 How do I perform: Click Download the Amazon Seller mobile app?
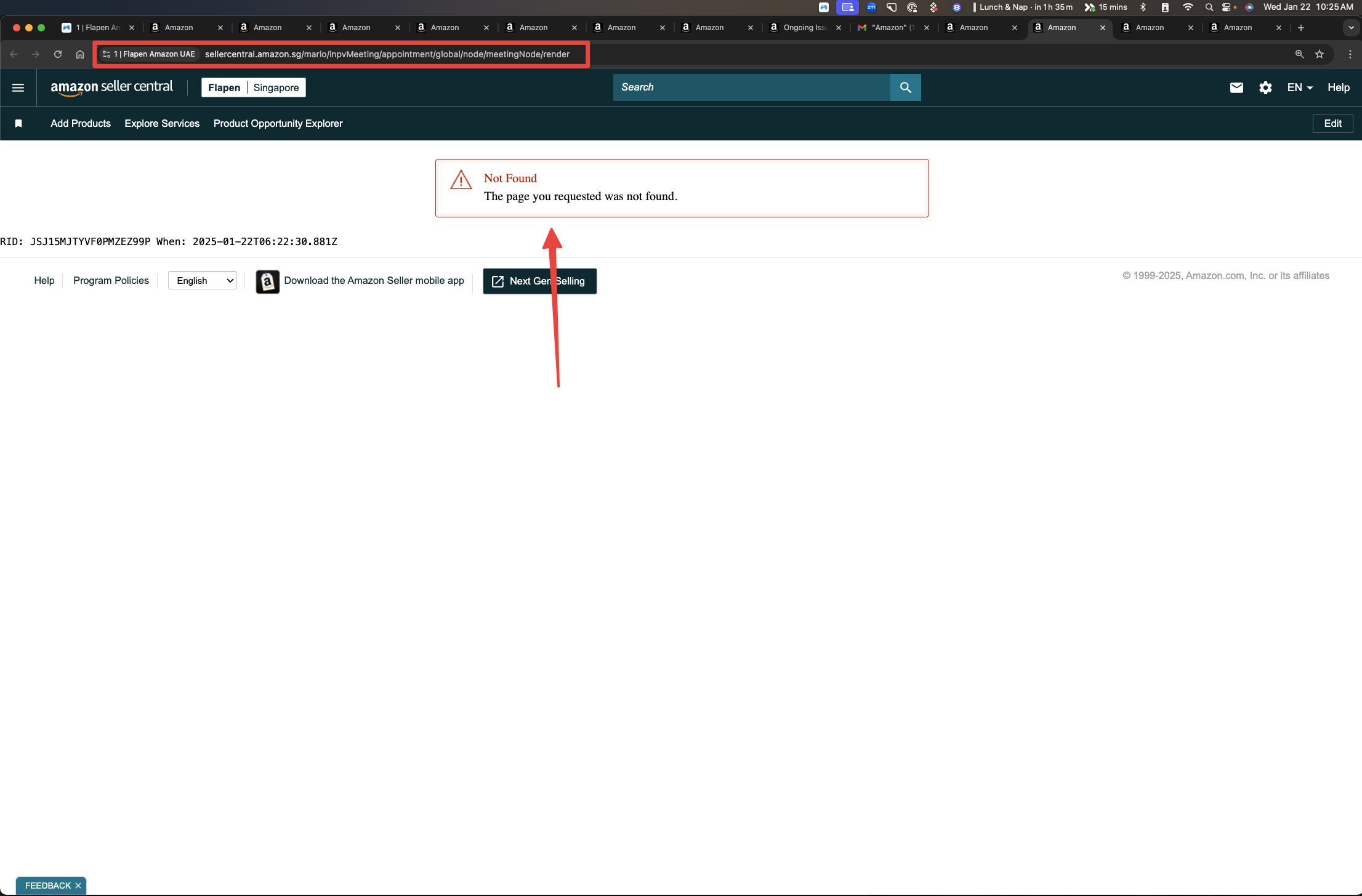[x=374, y=281]
